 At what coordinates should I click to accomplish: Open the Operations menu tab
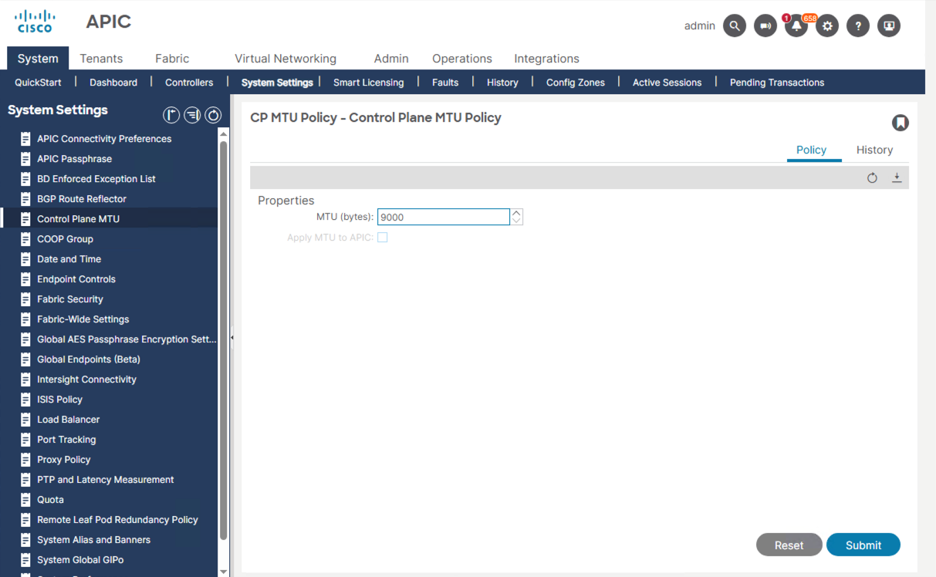(x=462, y=58)
